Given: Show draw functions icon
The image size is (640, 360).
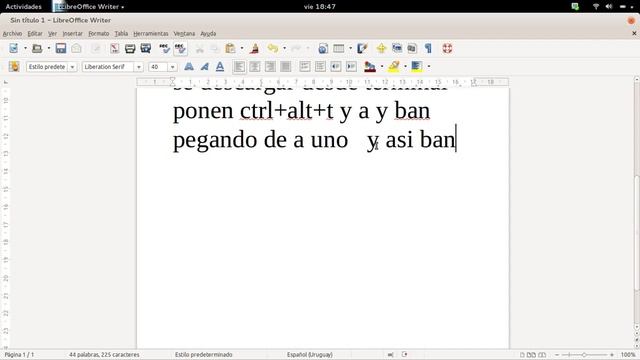Looking at the screenshot, I should (362, 48).
